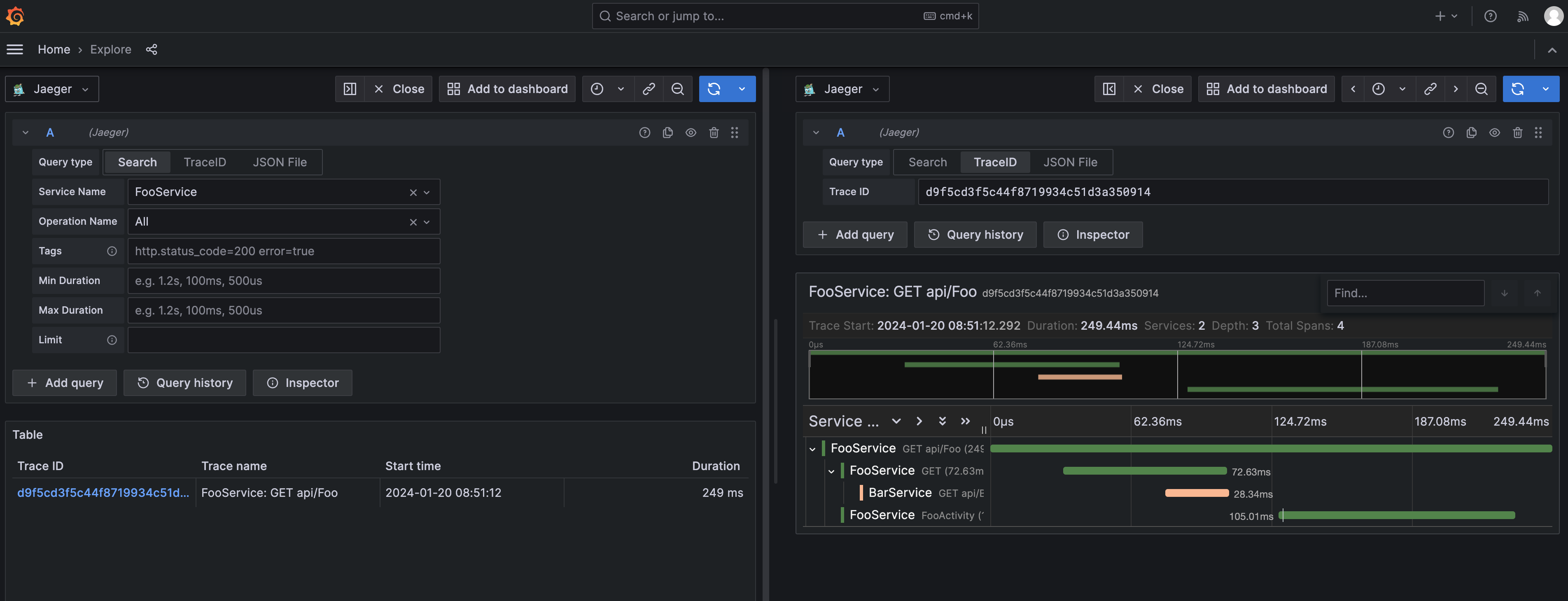The height and width of the screenshot is (601, 1568).
Task: Click the Grafana logo icon
Action: coord(15,16)
